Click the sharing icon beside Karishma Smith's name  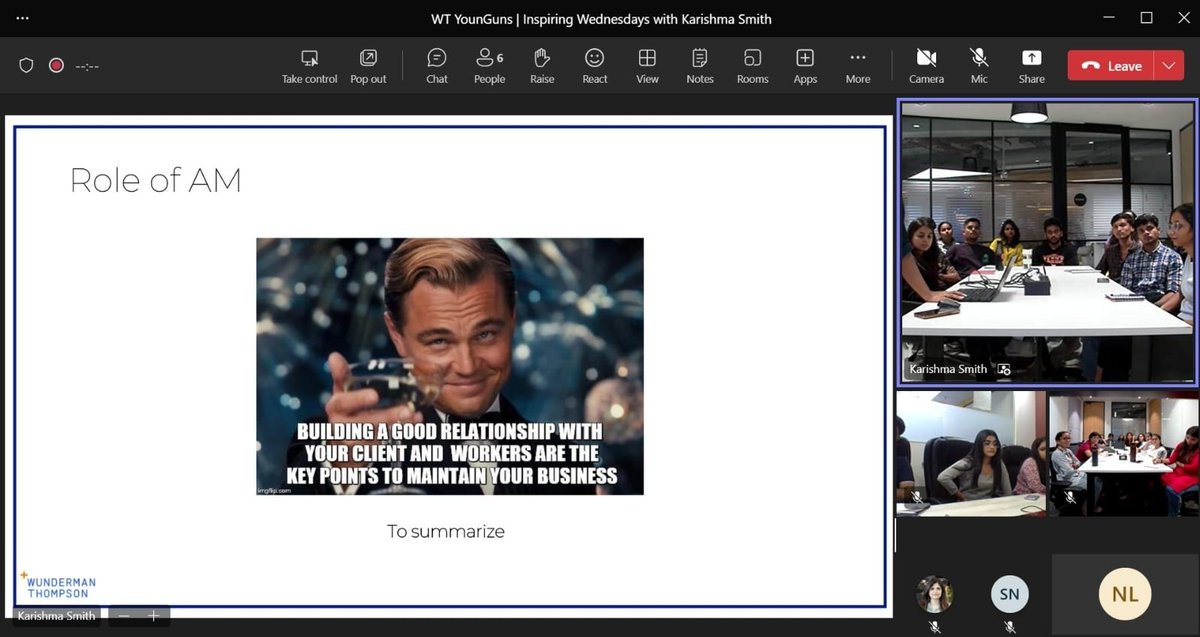click(1003, 369)
